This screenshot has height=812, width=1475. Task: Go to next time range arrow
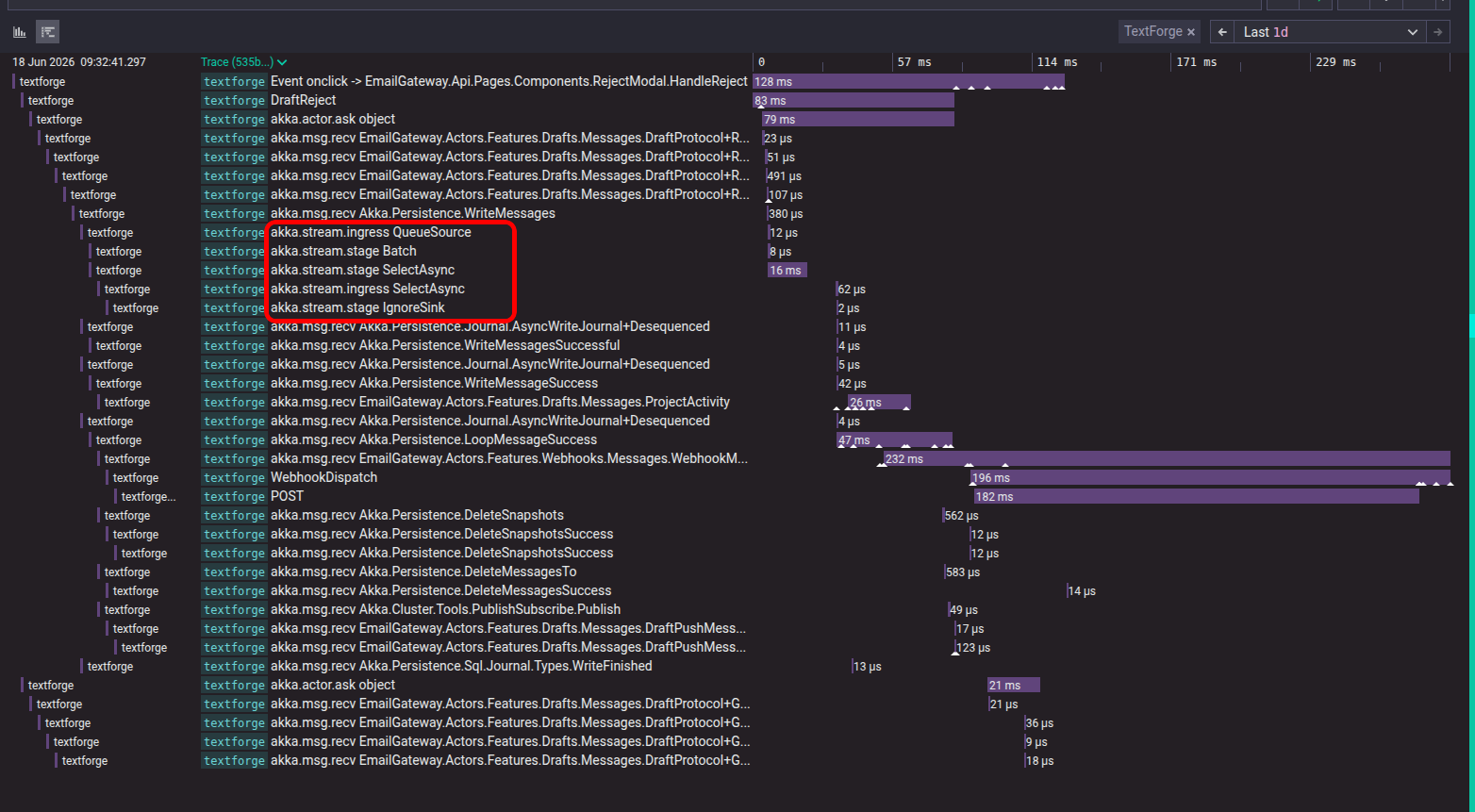1437,32
